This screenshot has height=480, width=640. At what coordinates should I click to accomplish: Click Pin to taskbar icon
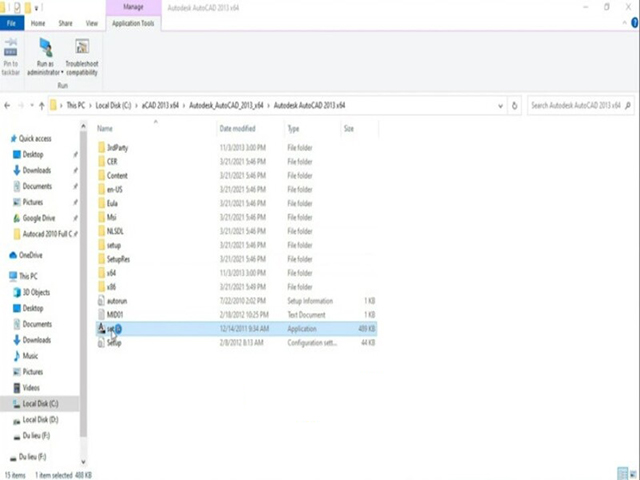(11, 47)
